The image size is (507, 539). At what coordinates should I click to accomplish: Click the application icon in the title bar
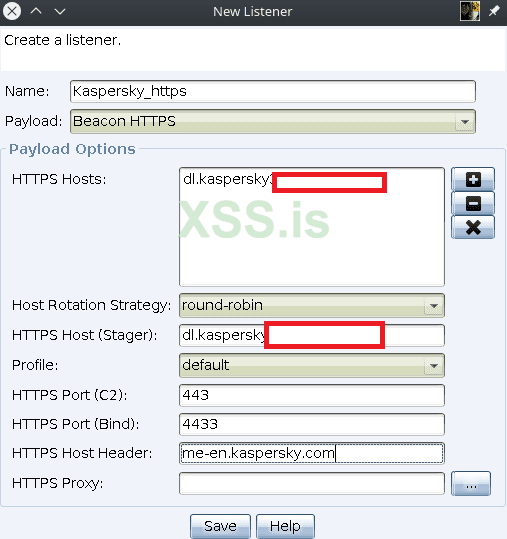coord(470,11)
